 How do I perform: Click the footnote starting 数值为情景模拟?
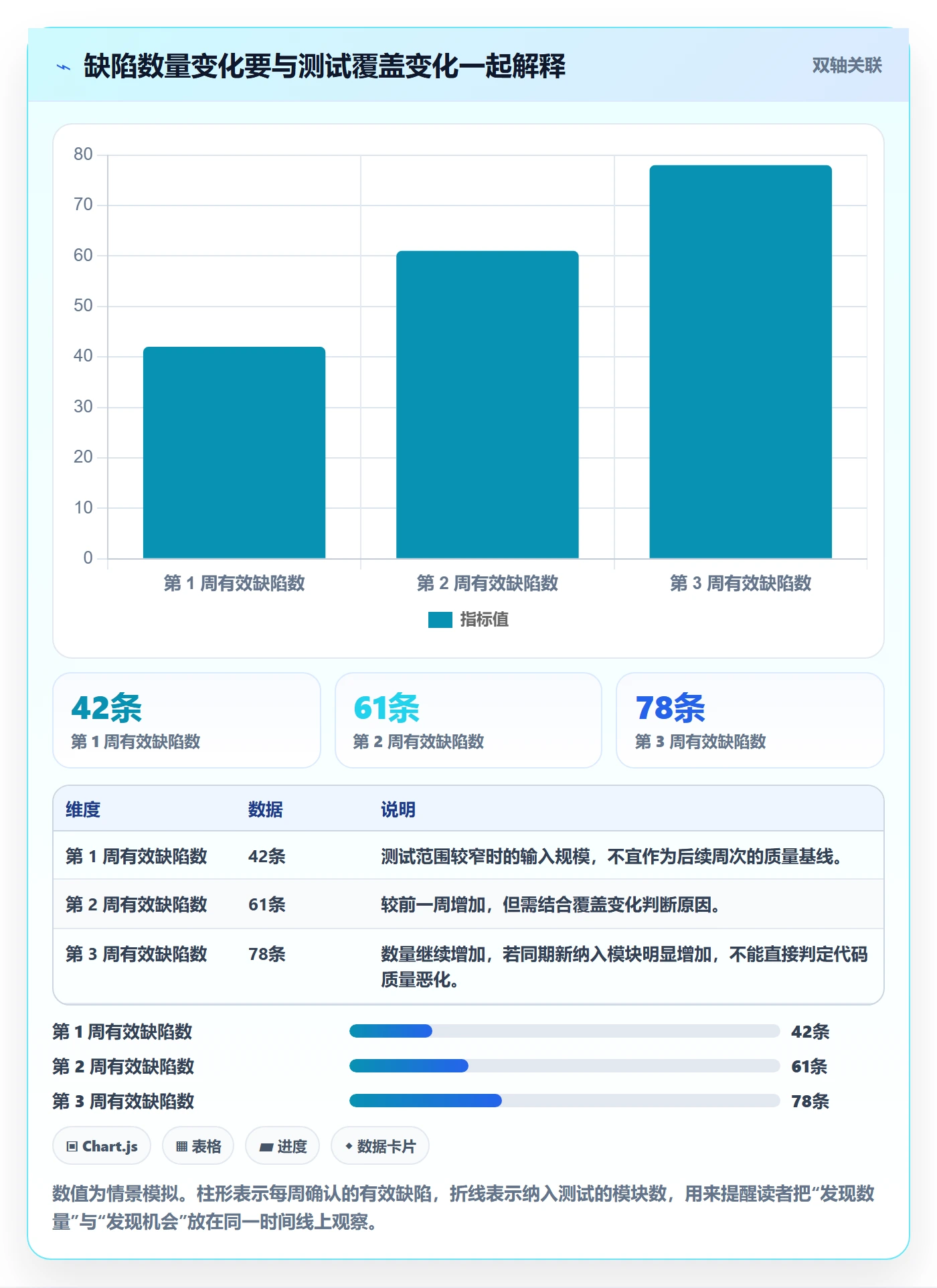464,1208
